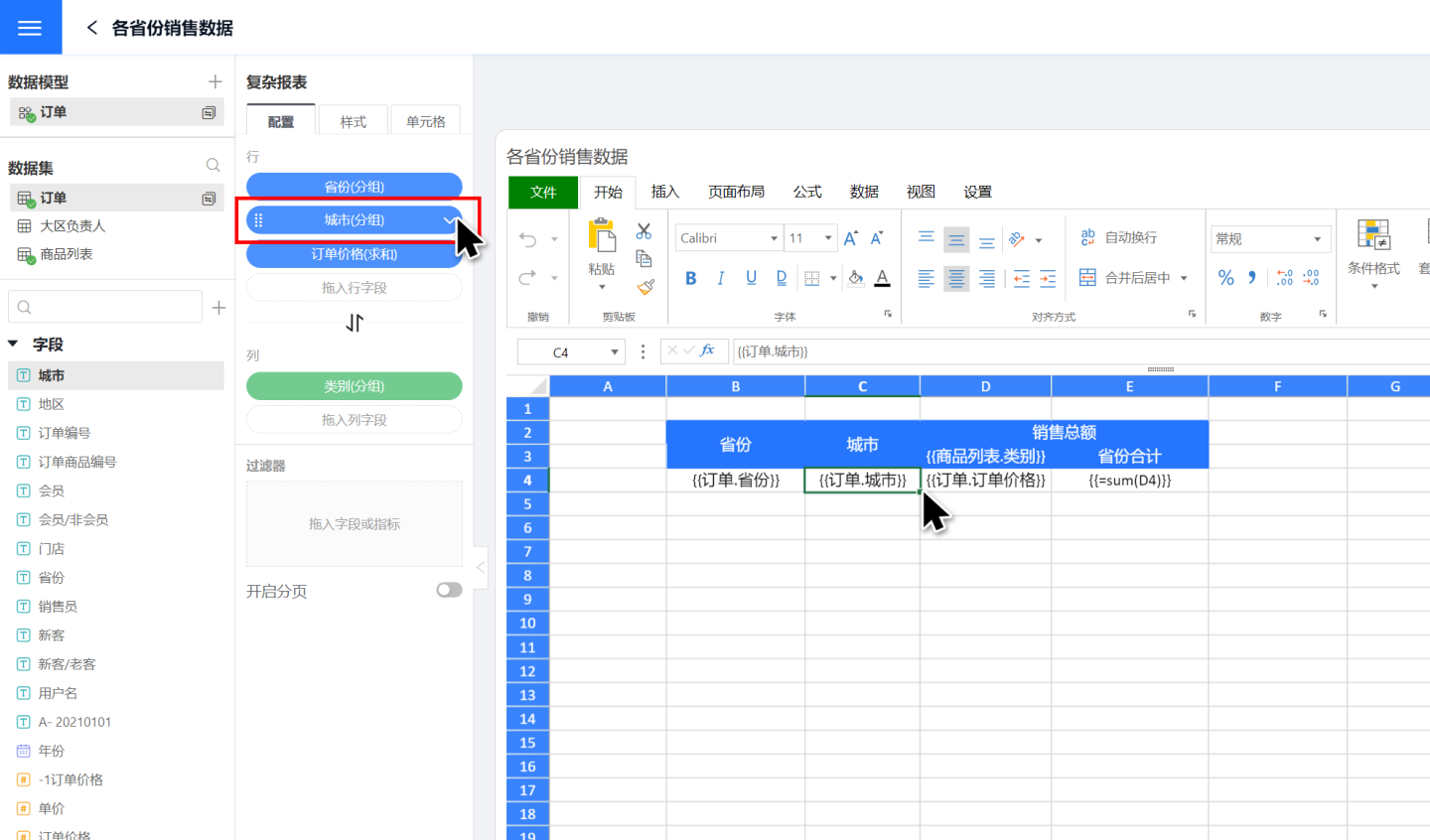Image resolution: width=1430 pixels, height=840 pixels.
Task: Select the cut scissors icon
Action: point(644,231)
